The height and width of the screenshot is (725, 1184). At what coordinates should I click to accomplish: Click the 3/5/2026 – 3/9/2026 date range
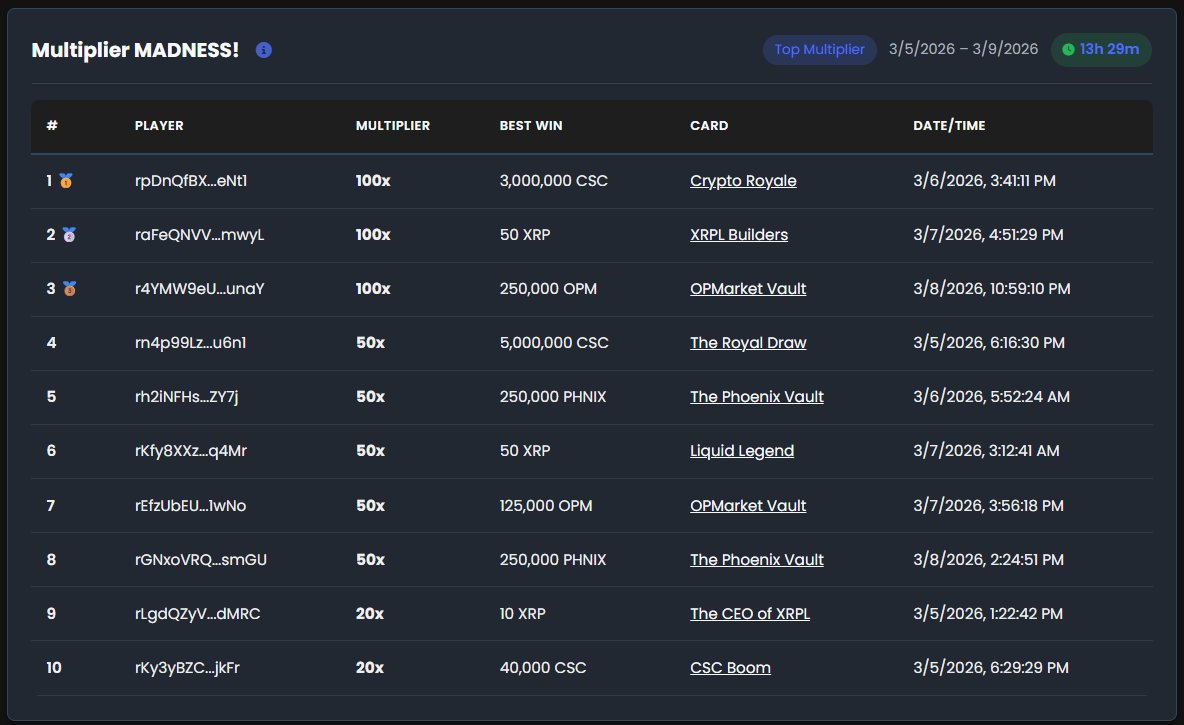tap(964, 49)
